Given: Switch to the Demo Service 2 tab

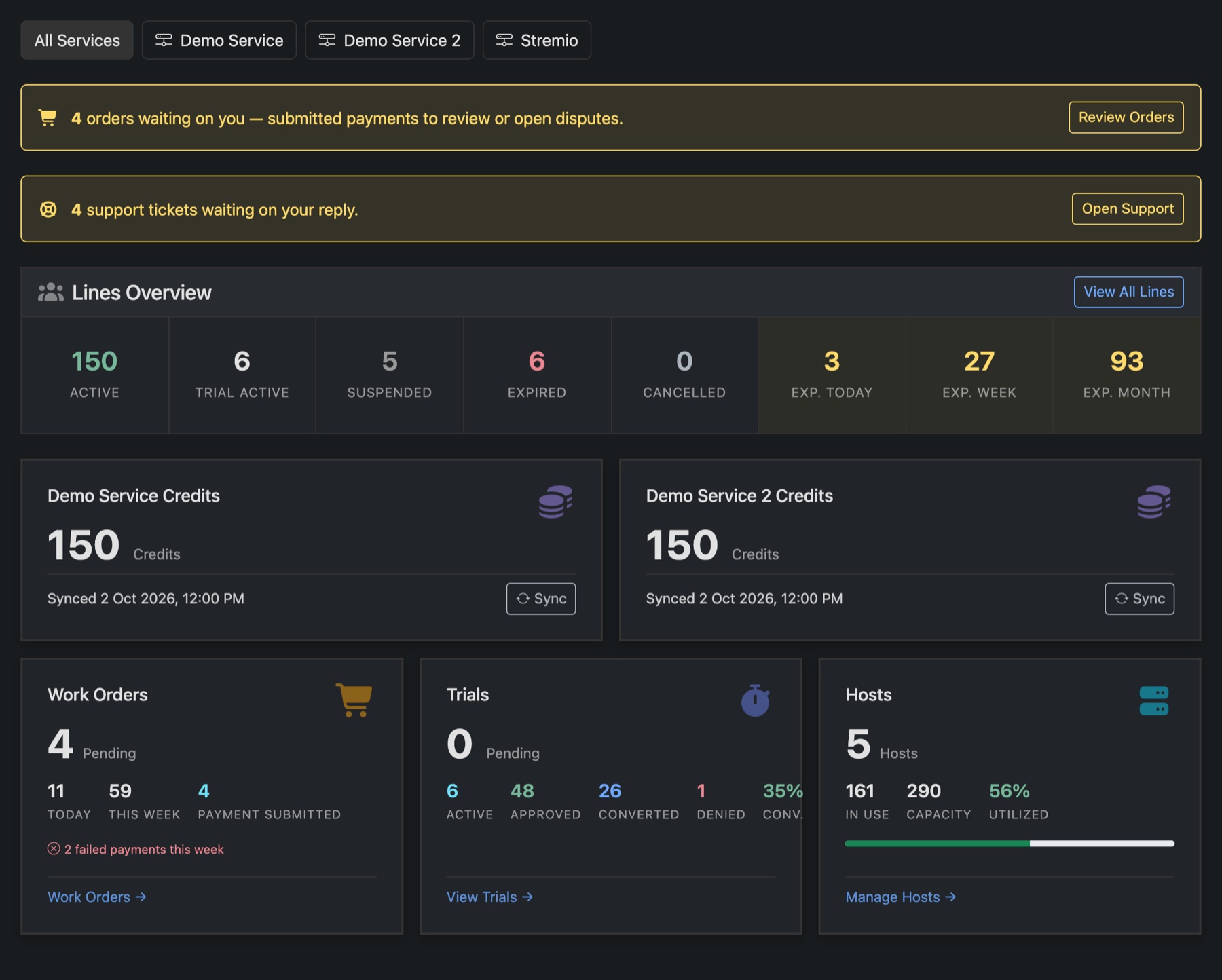Looking at the screenshot, I should click(x=390, y=41).
